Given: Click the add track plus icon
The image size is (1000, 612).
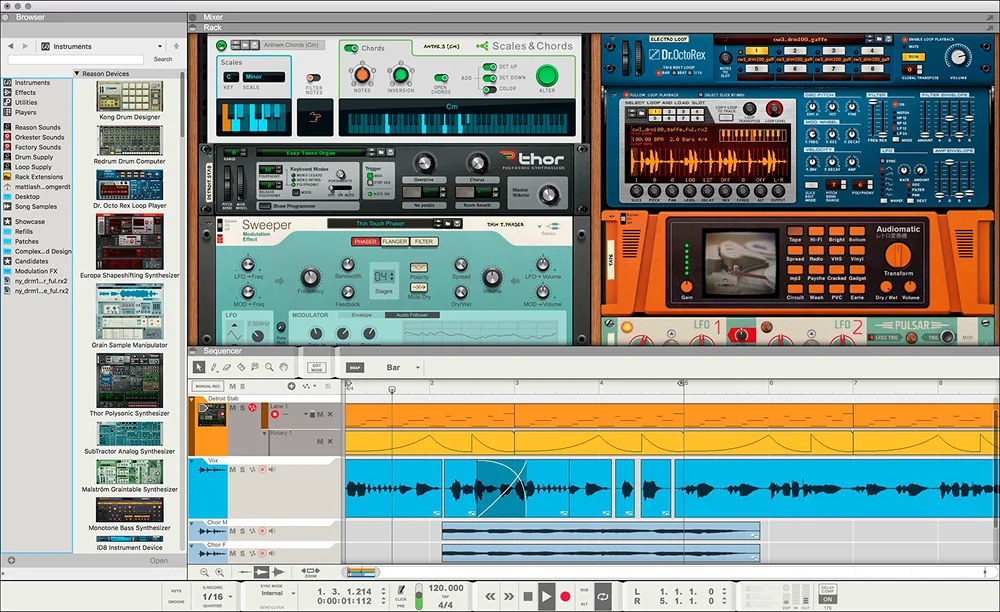Looking at the screenshot, I should 291,386.
